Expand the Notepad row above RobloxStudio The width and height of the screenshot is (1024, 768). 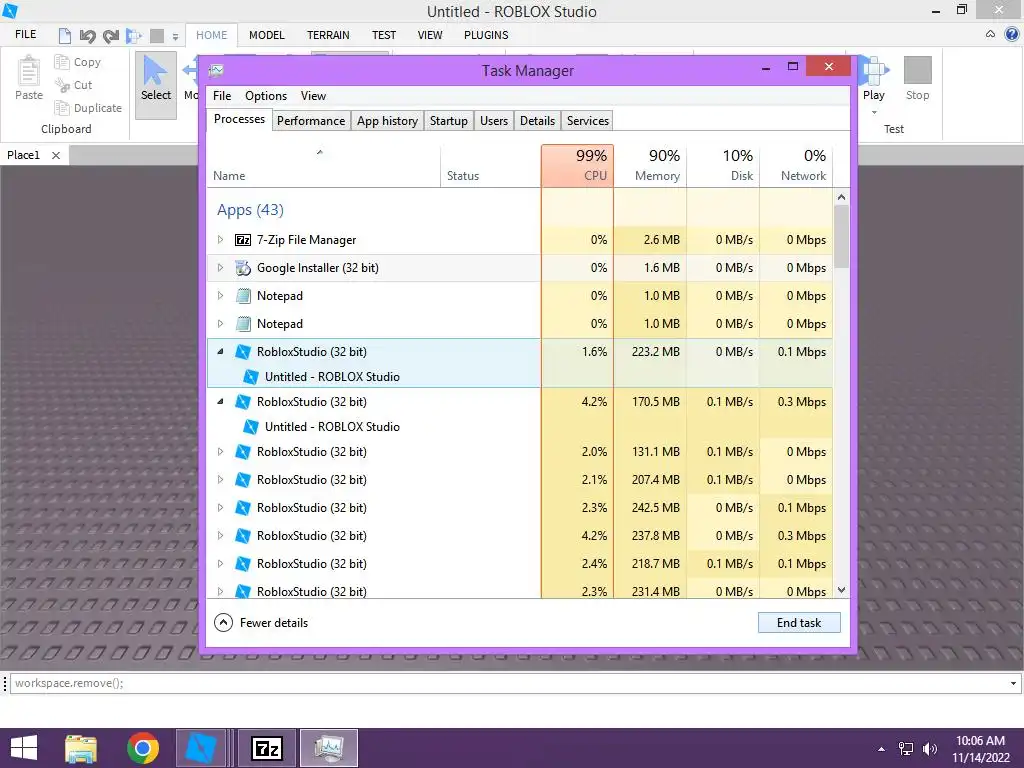coord(220,324)
